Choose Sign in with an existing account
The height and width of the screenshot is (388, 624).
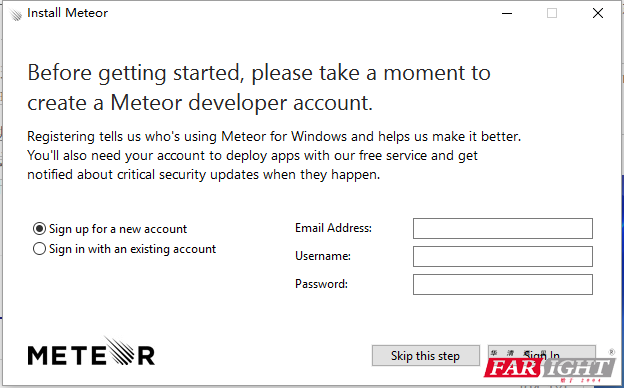(125, 249)
